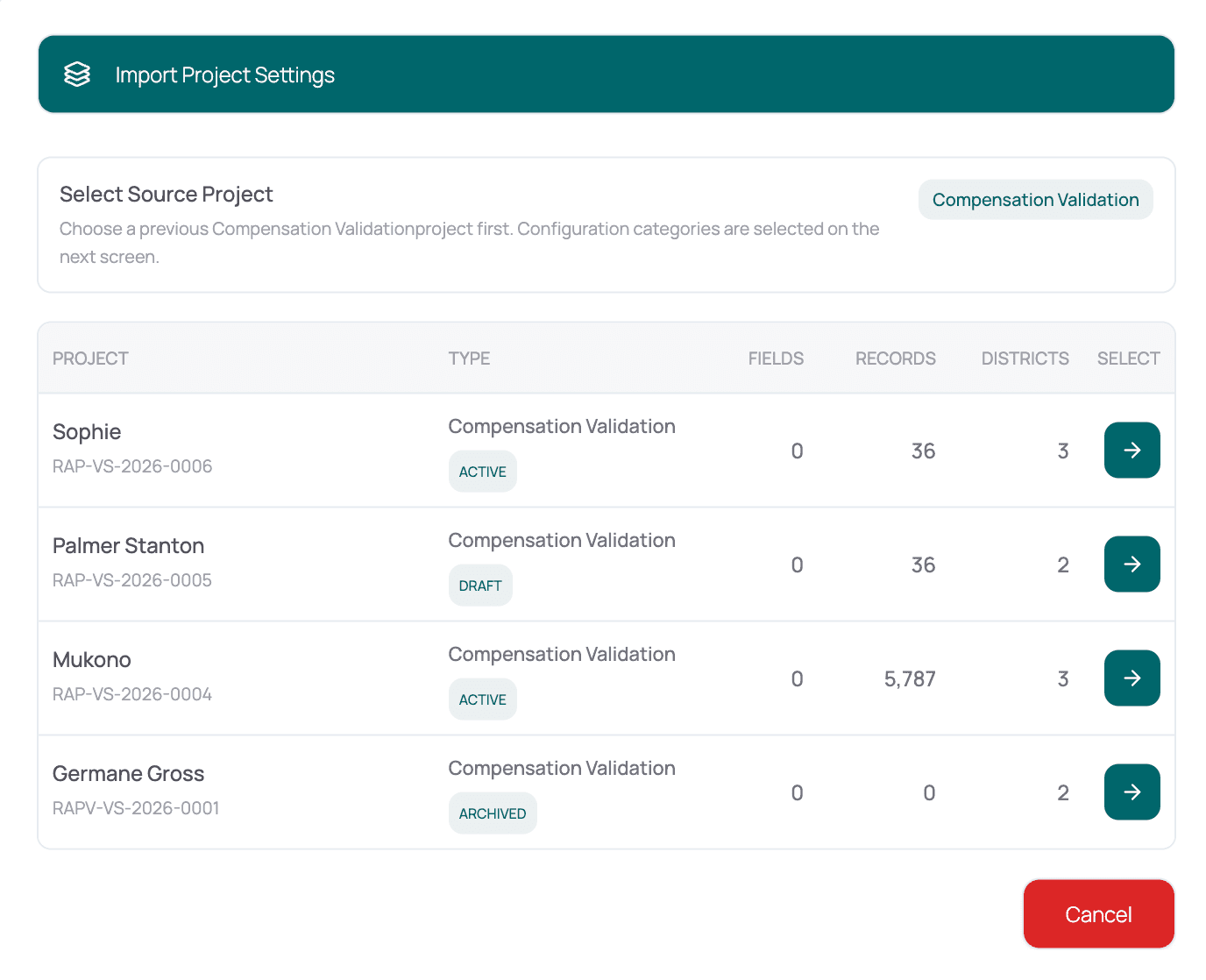
Task: Click the DRAFT status tag
Action: click(x=480, y=586)
